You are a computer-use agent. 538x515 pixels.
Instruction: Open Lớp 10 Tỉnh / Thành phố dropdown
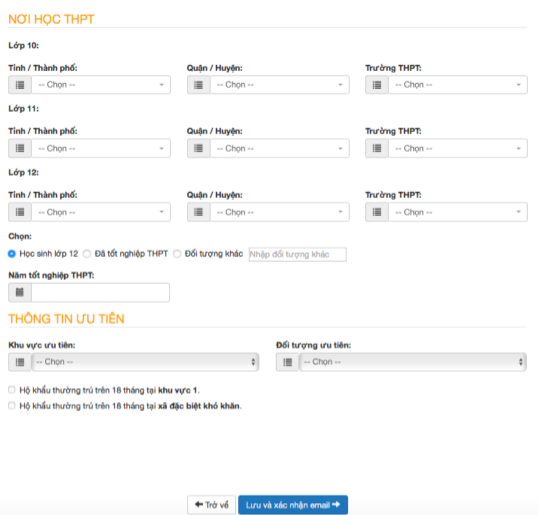(x=101, y=85)
